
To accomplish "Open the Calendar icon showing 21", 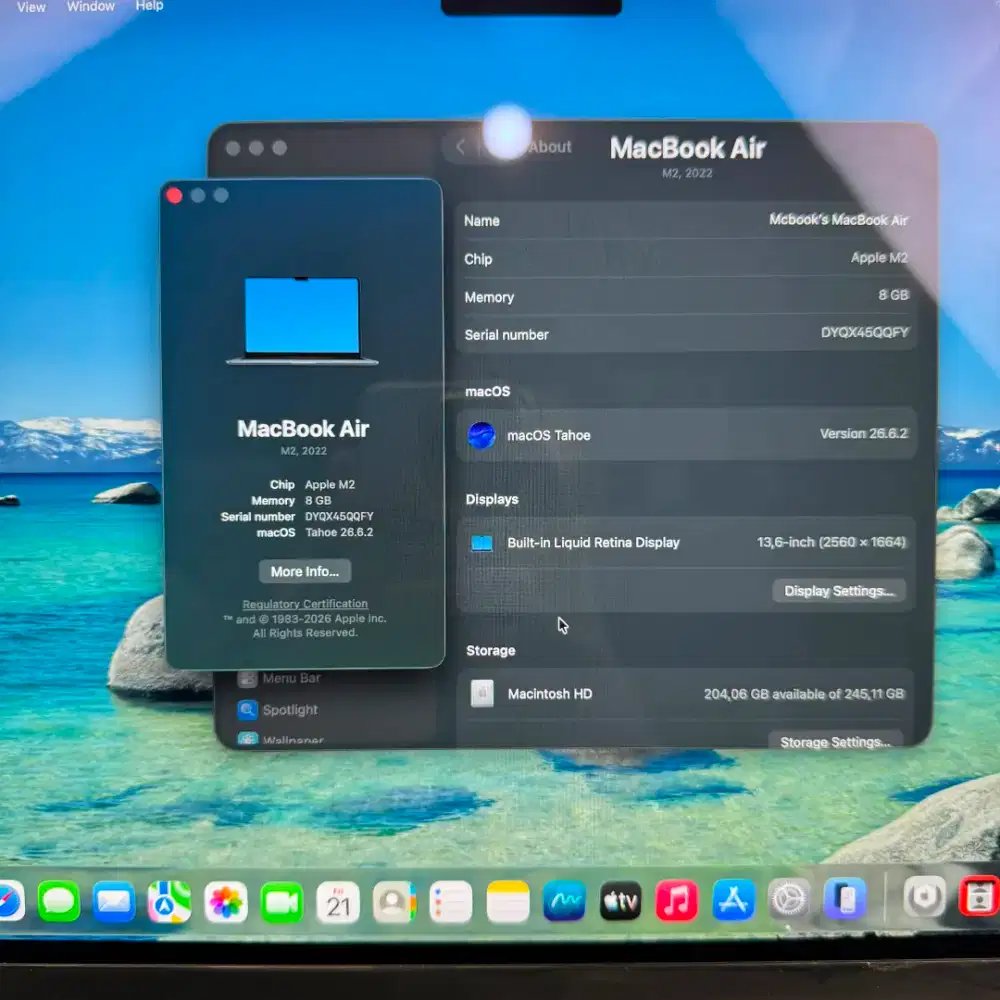I will click(338, 902).
